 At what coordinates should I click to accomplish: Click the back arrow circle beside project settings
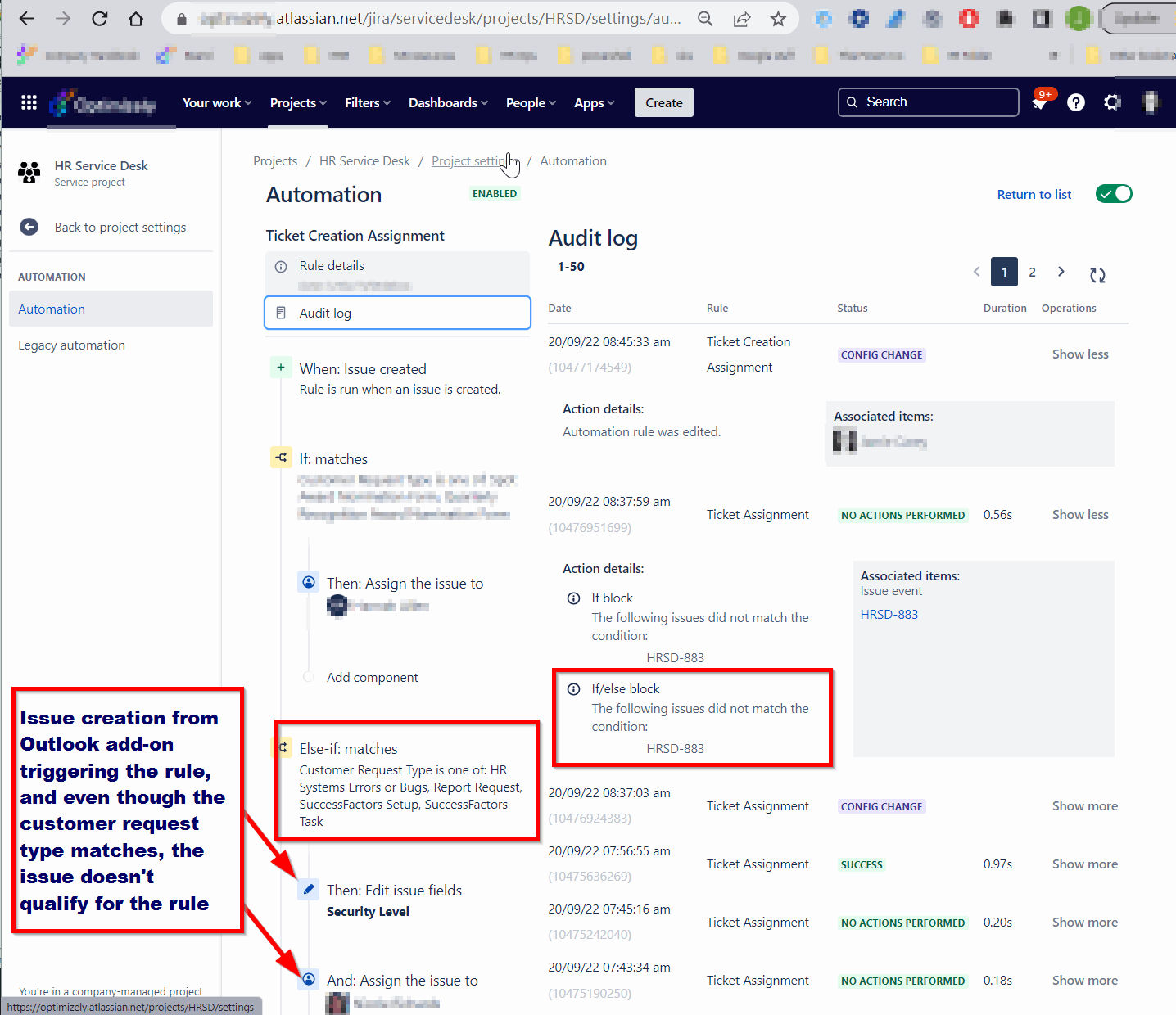click(x=29, y=227)
